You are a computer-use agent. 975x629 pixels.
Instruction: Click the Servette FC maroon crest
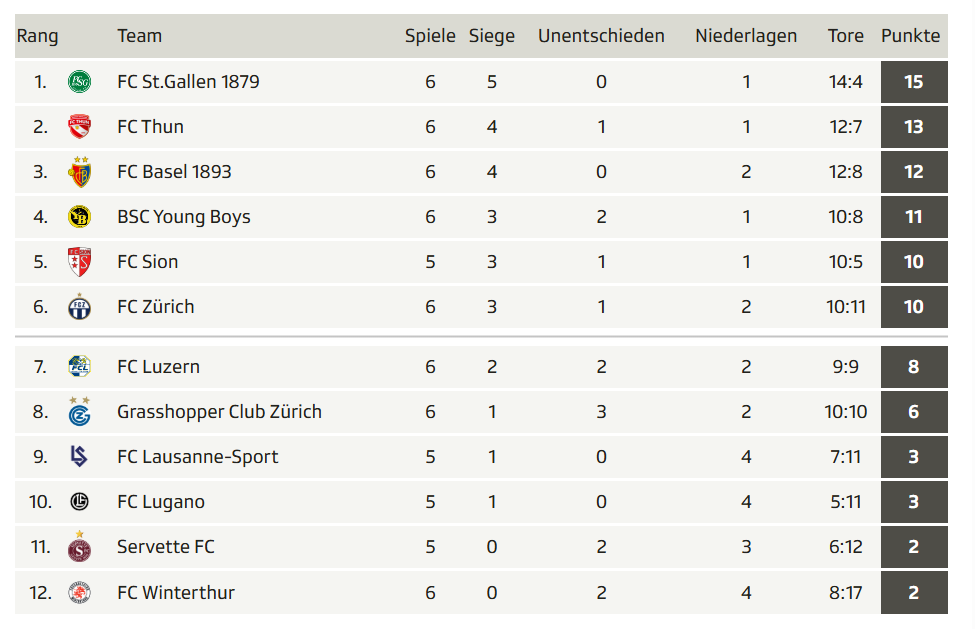[79, 546]
